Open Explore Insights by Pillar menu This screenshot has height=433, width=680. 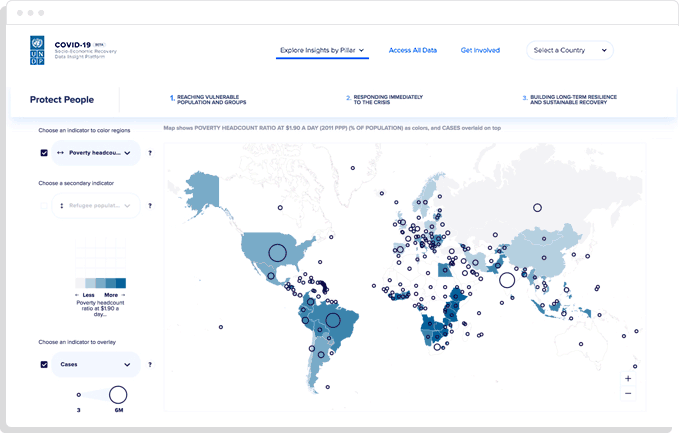tap(322, 50)
